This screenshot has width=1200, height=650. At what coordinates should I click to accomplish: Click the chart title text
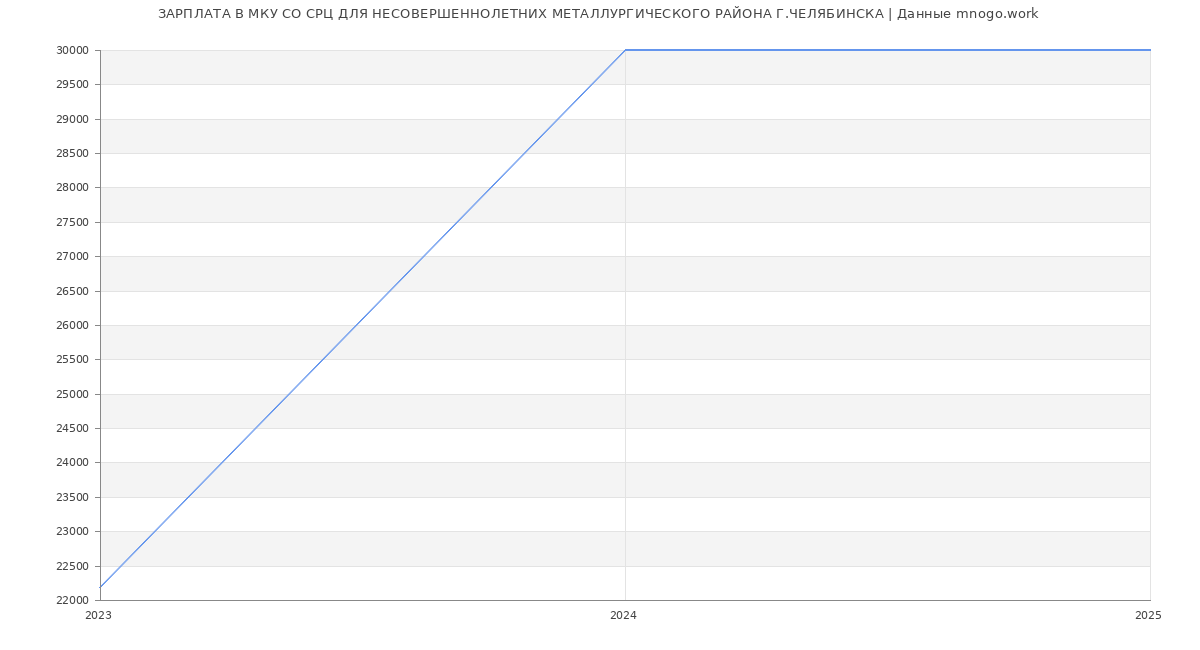click(598, 14)
